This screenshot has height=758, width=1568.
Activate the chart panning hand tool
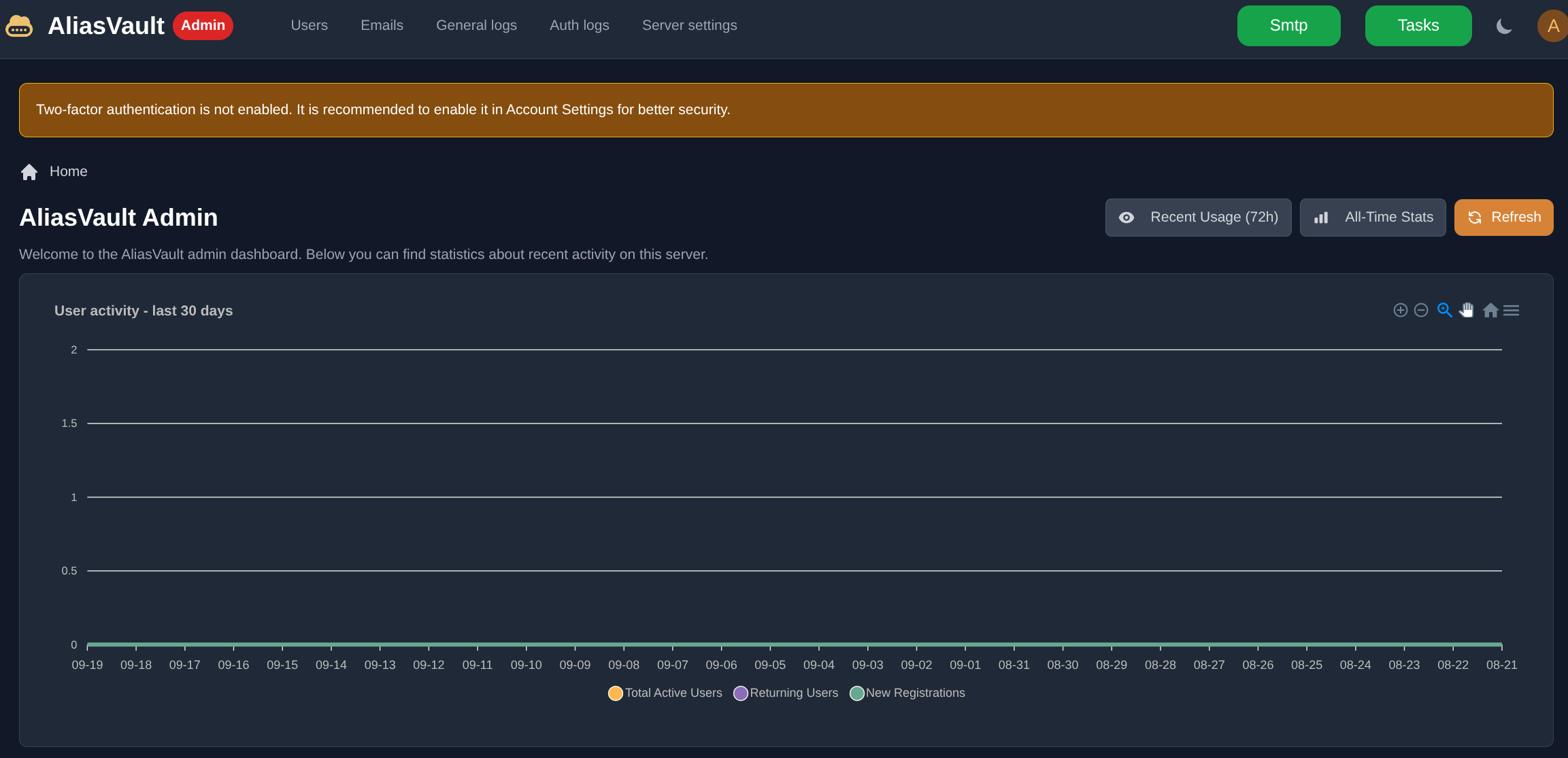click(x=1467, y=311)
